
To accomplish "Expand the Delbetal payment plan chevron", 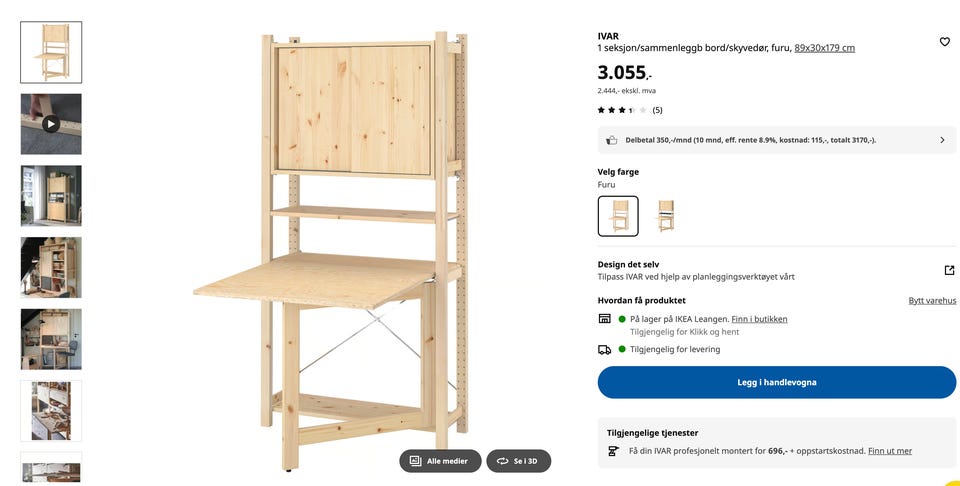I will tap(942, 140).
